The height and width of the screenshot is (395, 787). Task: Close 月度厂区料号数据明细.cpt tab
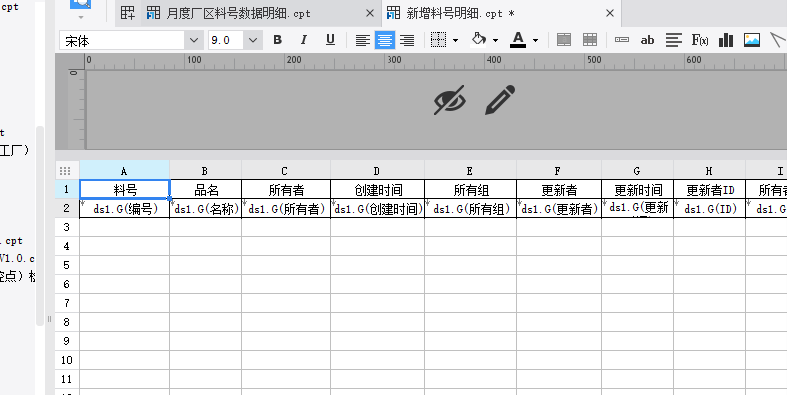click(370, 14)
